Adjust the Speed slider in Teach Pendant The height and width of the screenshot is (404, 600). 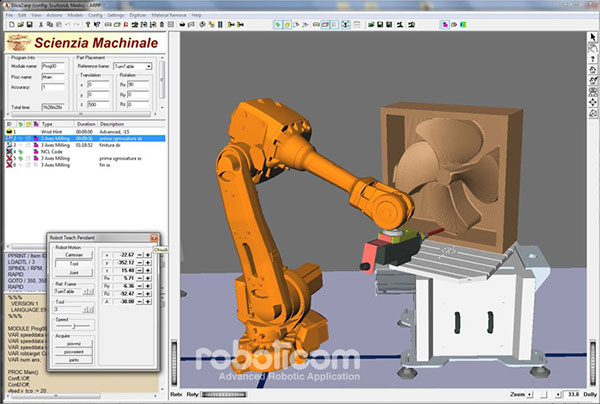click(73, 326)
